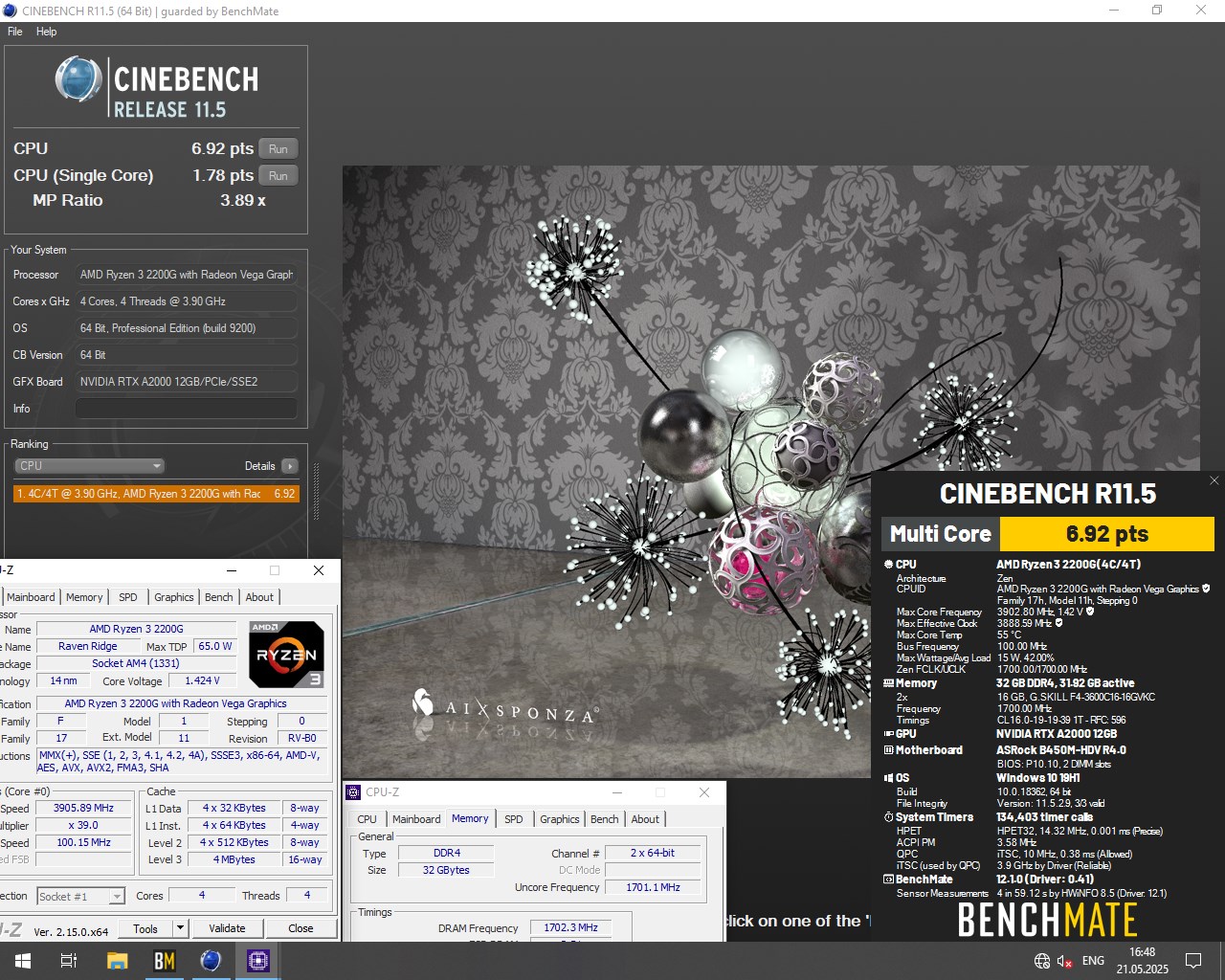Click the Cinebench title bar app icon

coord(11,11)
